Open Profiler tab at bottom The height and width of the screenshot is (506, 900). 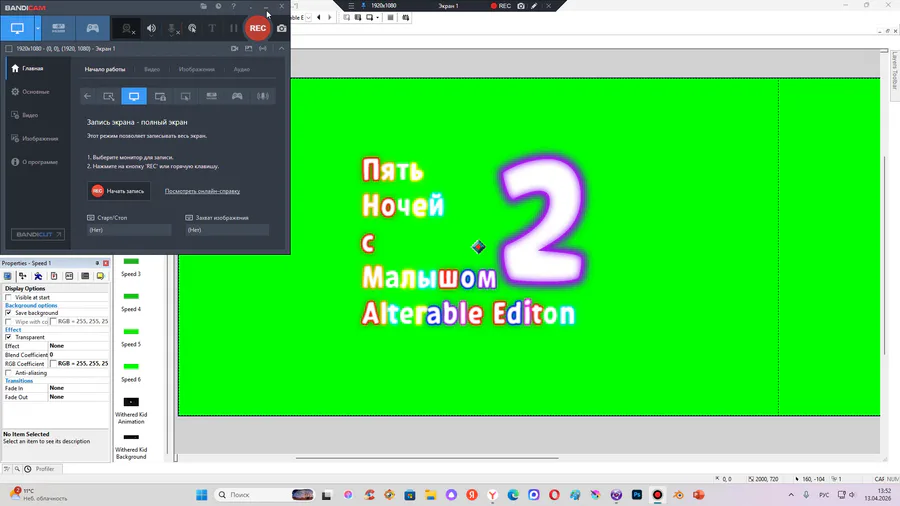40,469
